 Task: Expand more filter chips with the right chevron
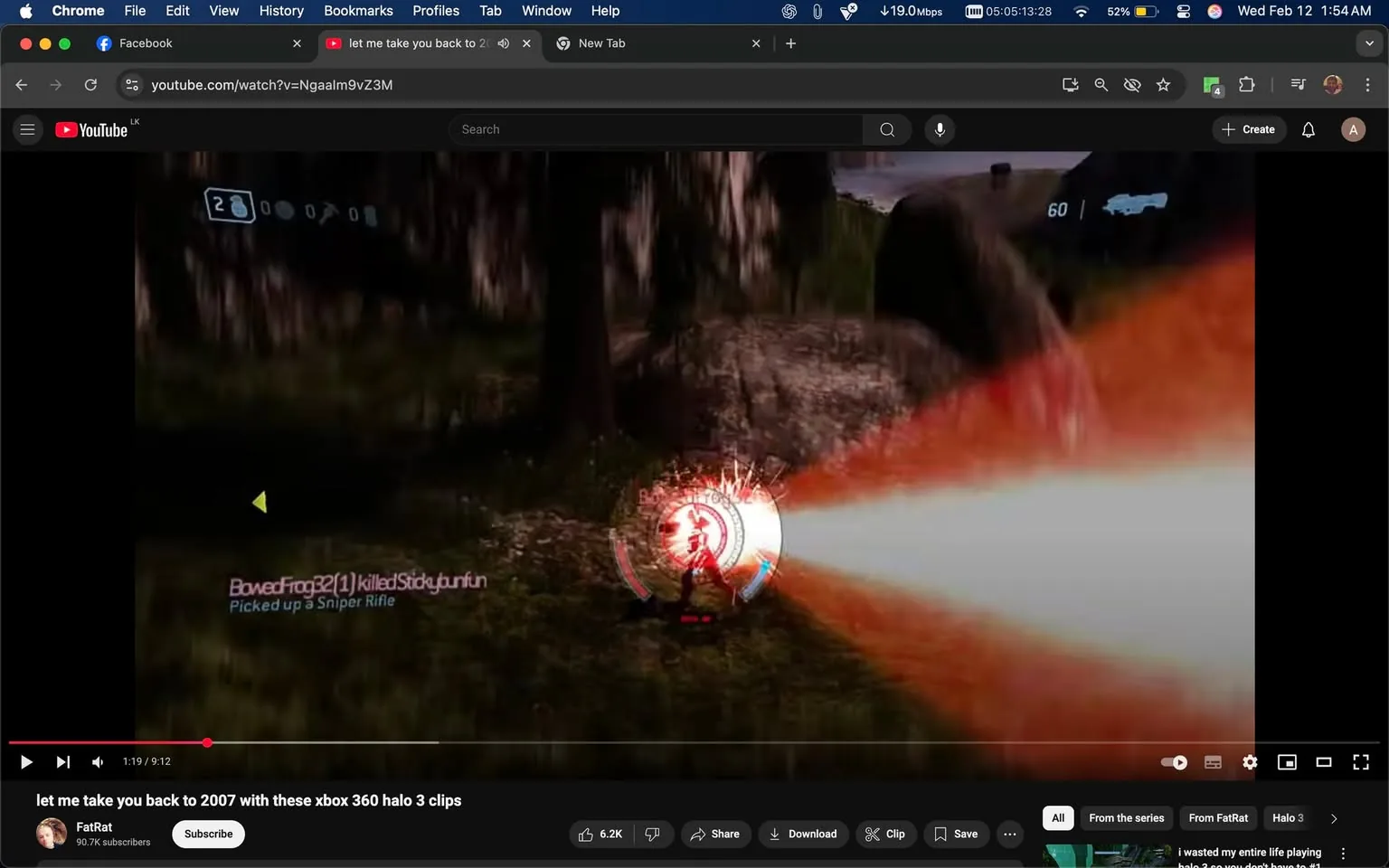[1334, 817]
